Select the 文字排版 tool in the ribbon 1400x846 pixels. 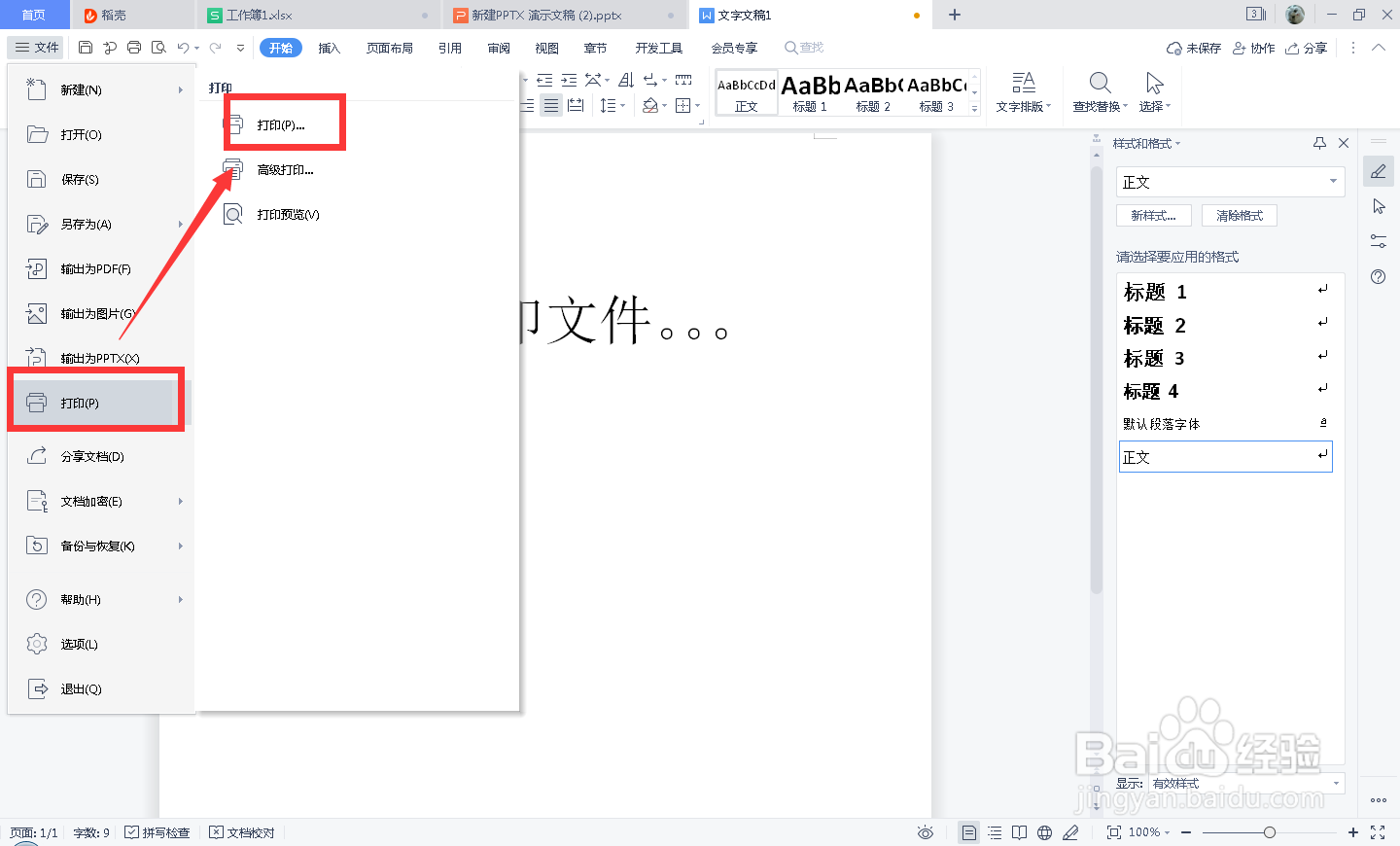pos(1024,92)
